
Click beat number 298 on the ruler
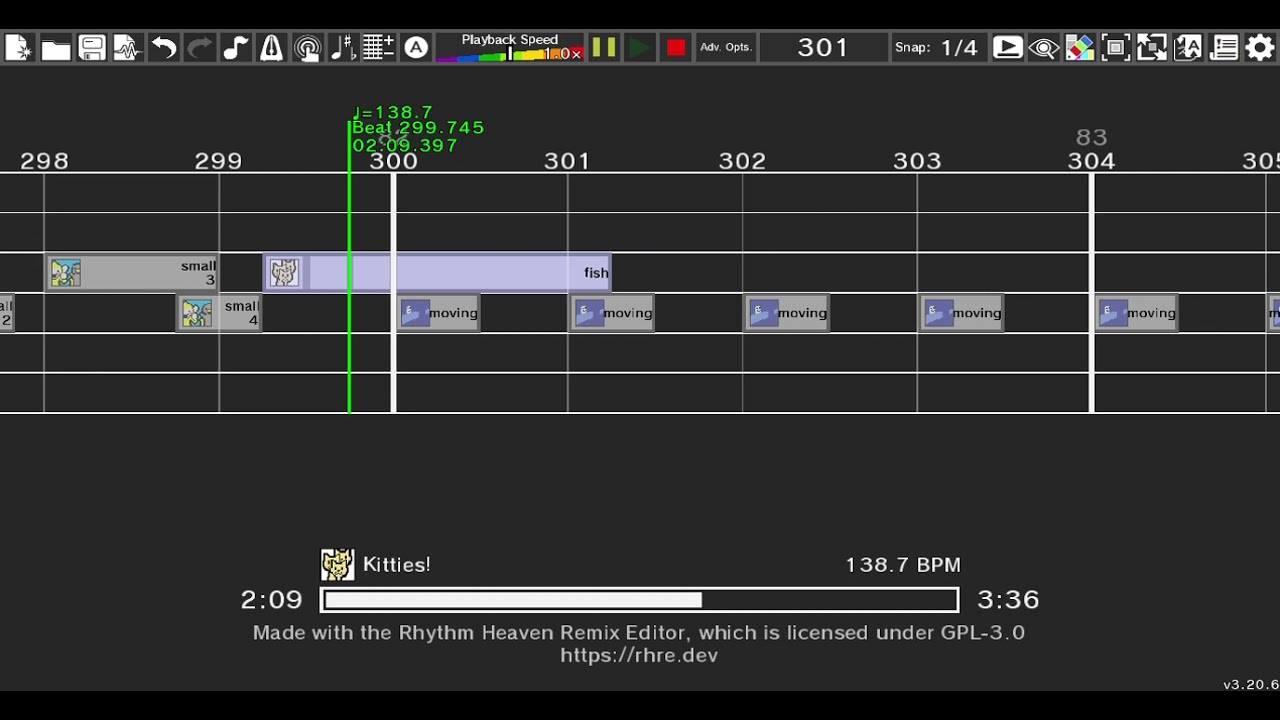[44, 161]
